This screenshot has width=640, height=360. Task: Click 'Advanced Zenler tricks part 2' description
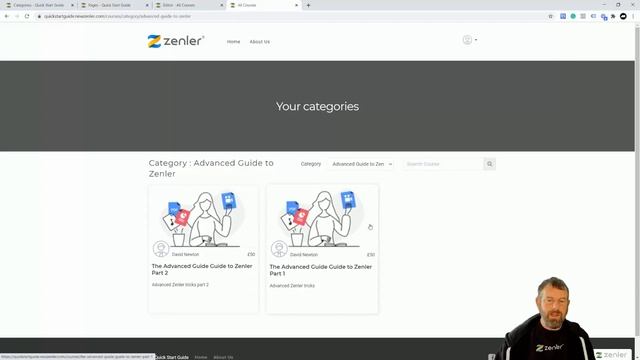click(x=180, y=285)
